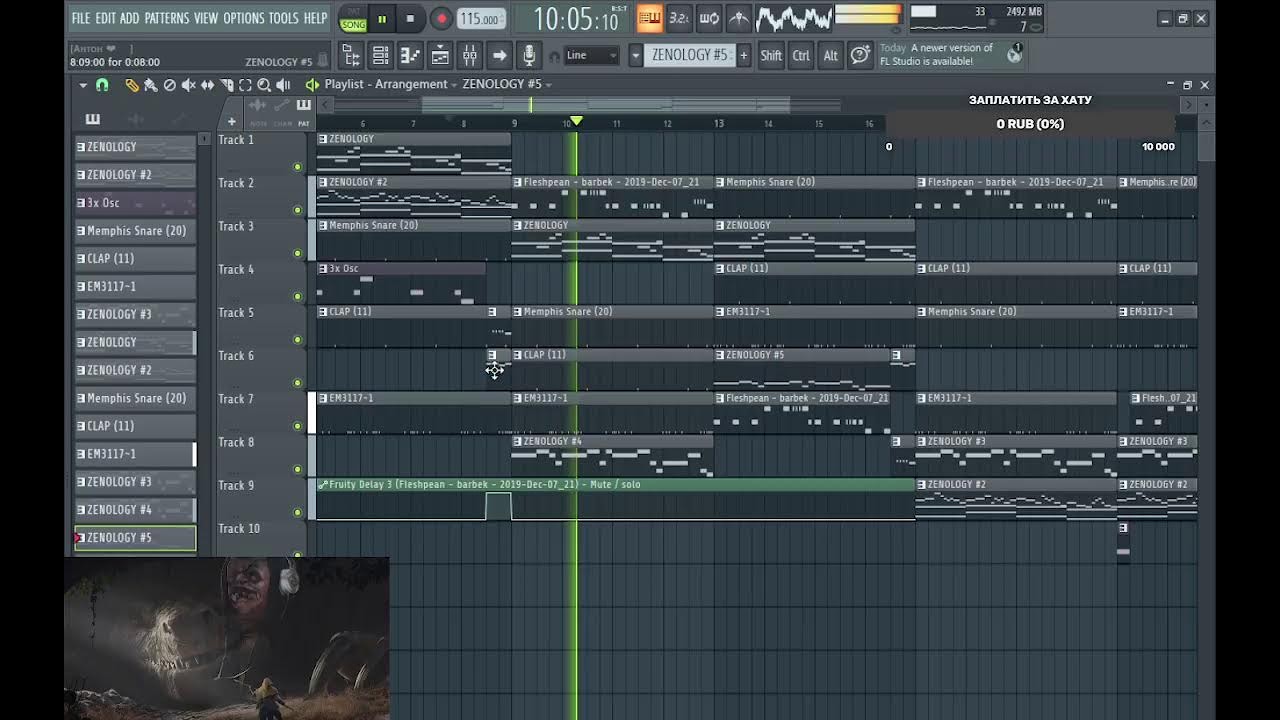The height and width of the screenshot is (720, 1280).
Task: Click the Shift modifier button
Action: (771, 55)
